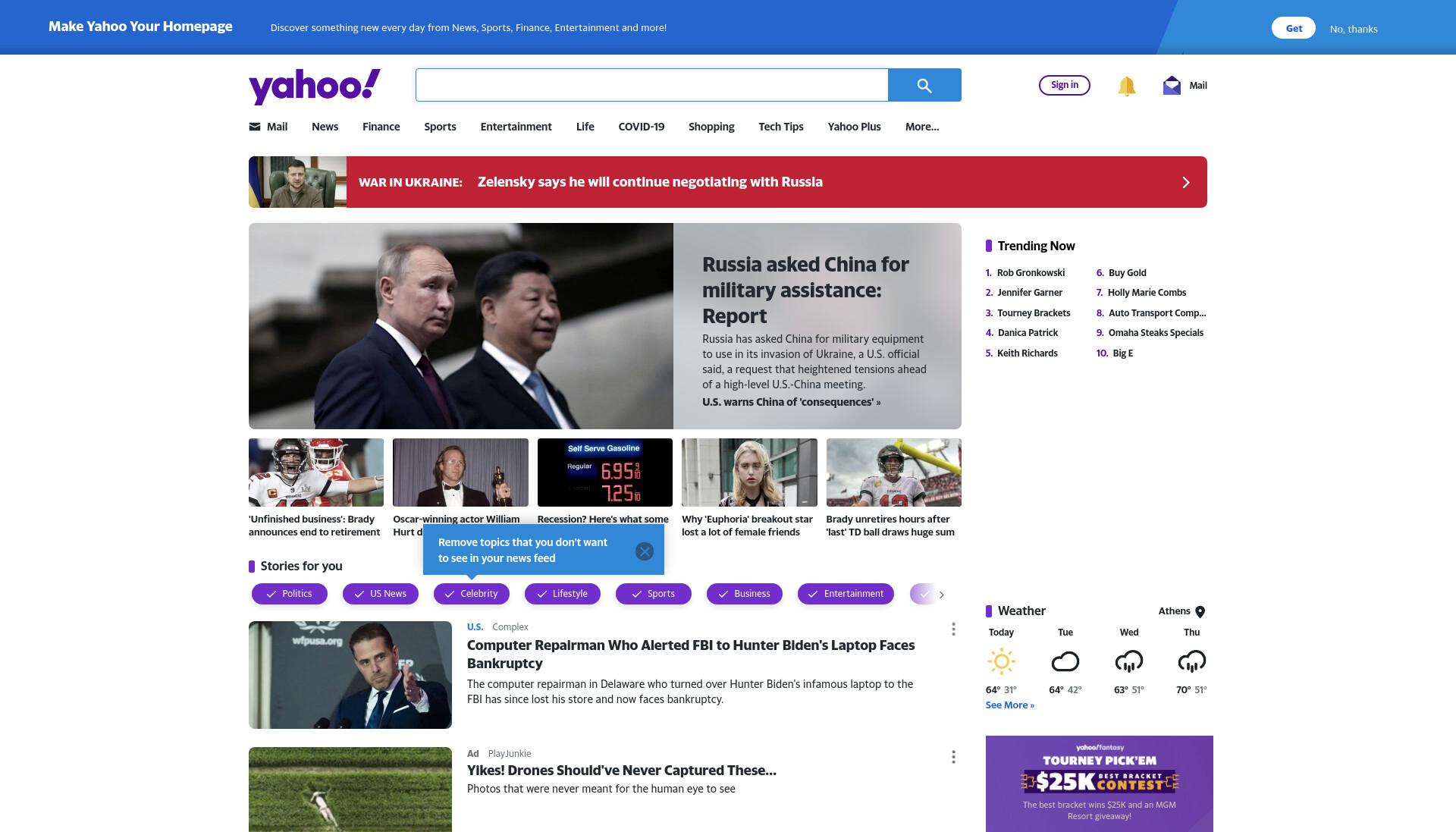Open trending topic Buy Gold
This screenshot has width=1456, height=832.
[1127, 273]
